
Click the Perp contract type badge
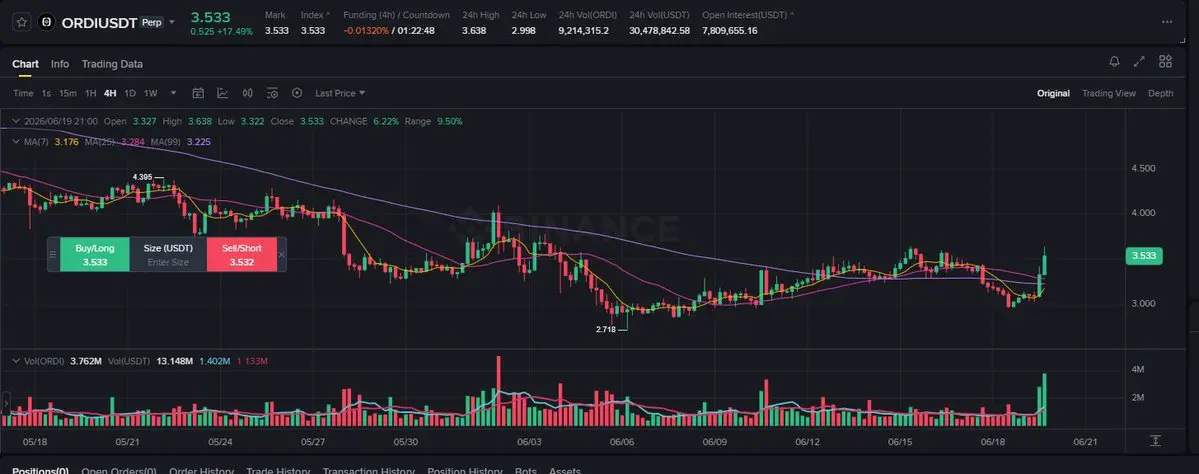[152, 23]
